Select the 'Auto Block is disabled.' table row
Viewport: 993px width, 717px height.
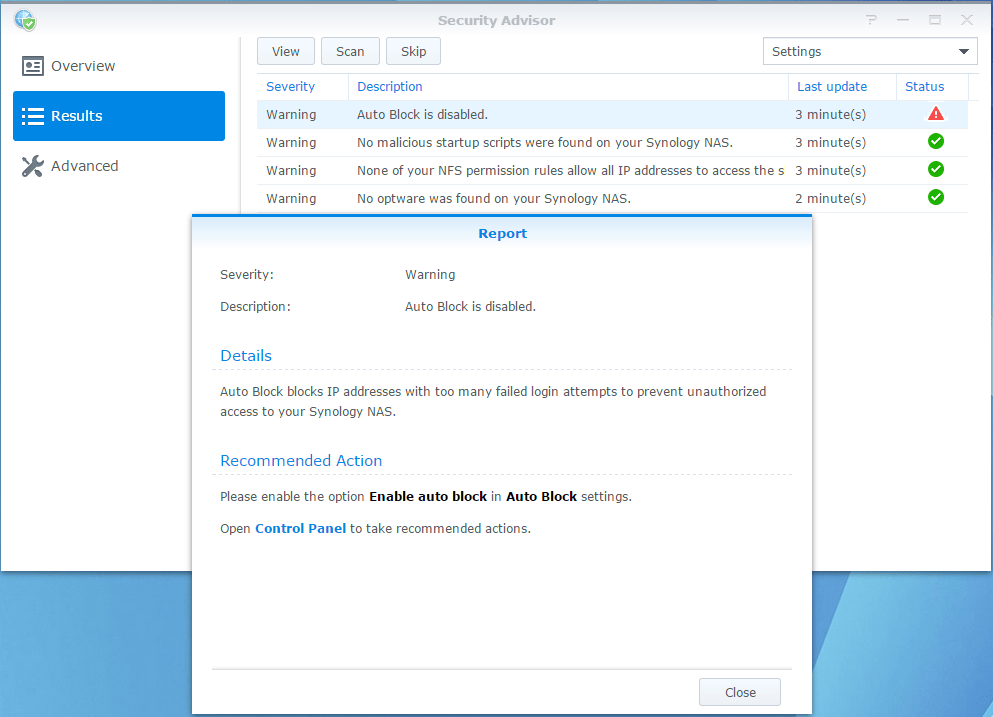[x=612, y=115]
